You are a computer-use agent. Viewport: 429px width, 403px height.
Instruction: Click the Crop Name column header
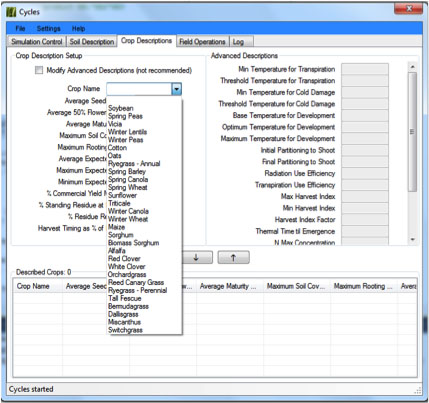click(x=37, y=286)
